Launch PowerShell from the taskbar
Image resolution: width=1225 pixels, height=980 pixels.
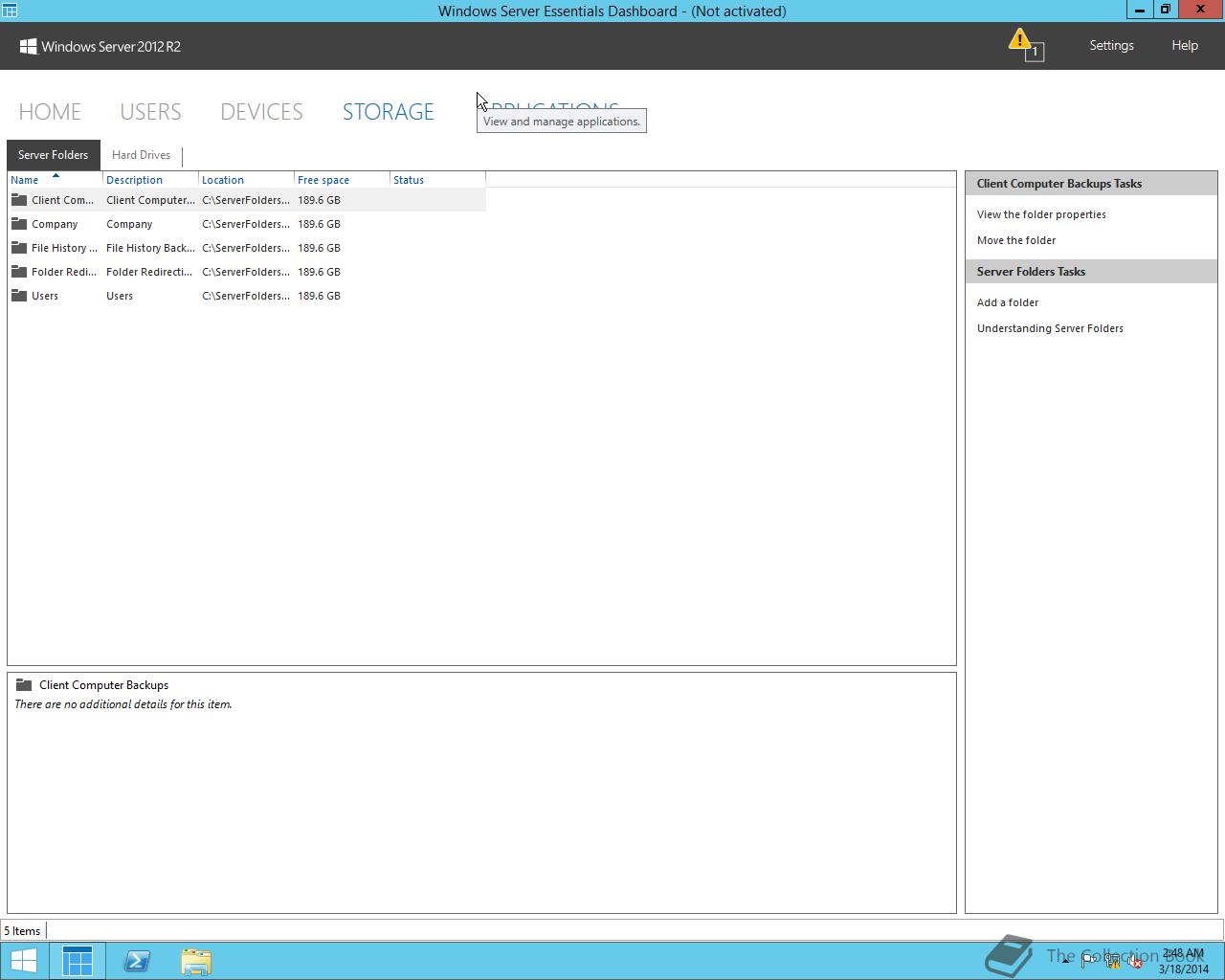coord(137,961)
